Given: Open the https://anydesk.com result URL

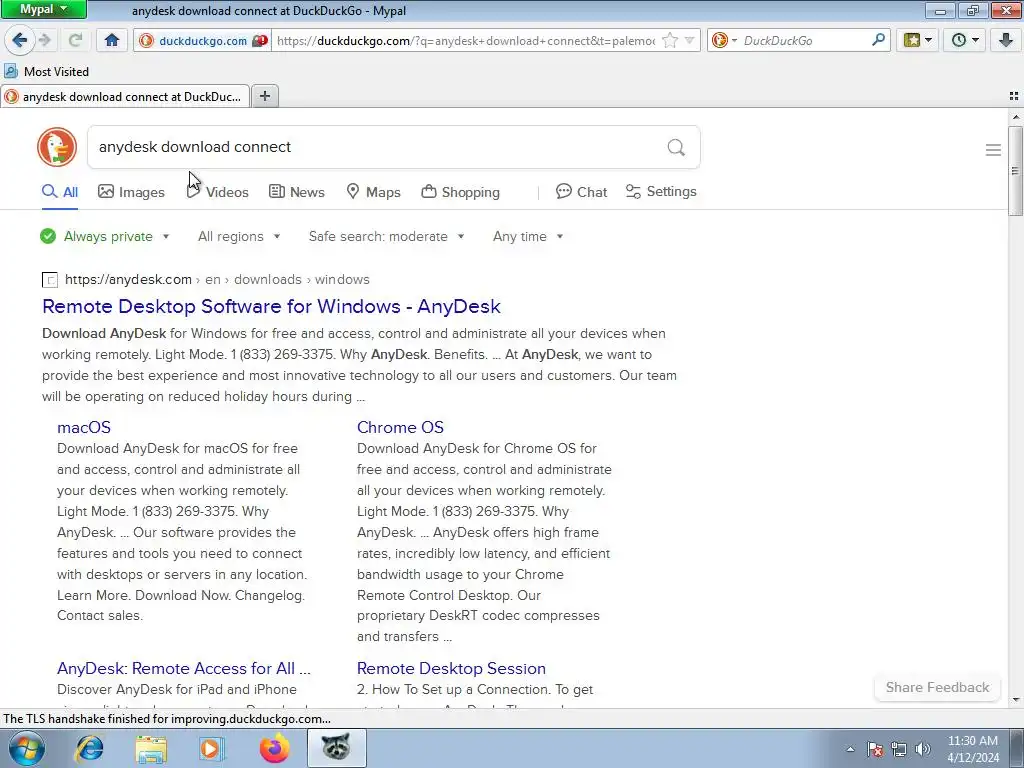Looking at the screenshot, I should 128,280.
